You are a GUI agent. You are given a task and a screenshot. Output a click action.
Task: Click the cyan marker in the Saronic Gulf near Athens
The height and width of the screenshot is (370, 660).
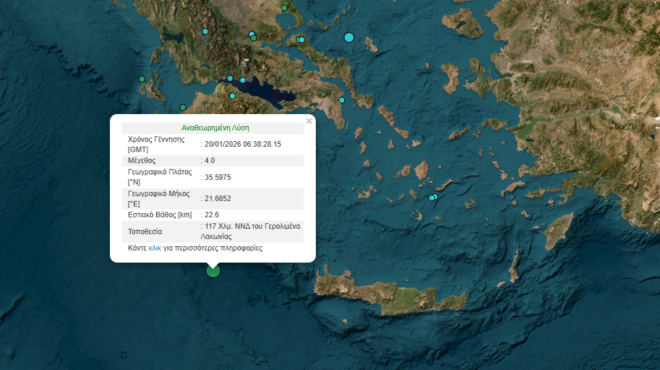[x=342, y=100]
